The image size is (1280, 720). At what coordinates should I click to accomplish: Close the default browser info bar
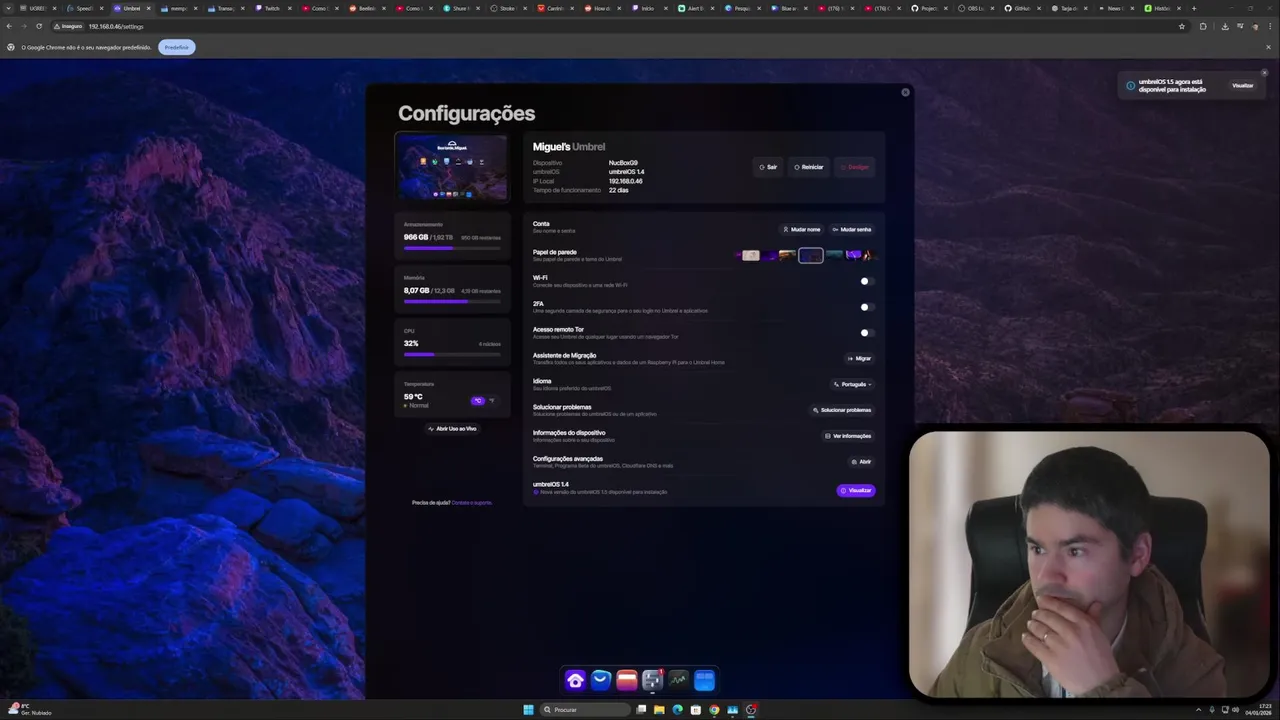(x=1269, y=47)
